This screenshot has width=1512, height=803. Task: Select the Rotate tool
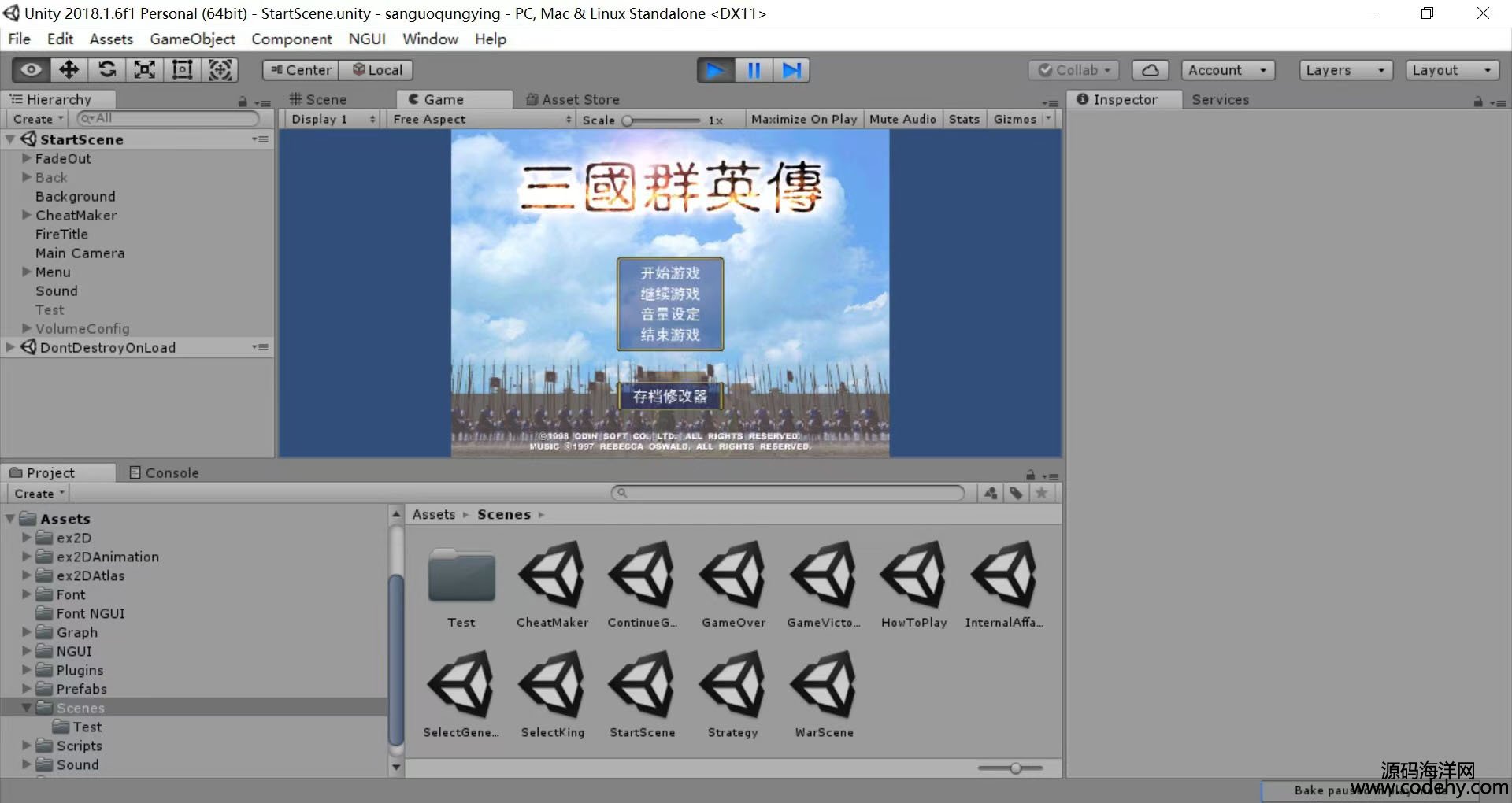[x=107, y=70]
